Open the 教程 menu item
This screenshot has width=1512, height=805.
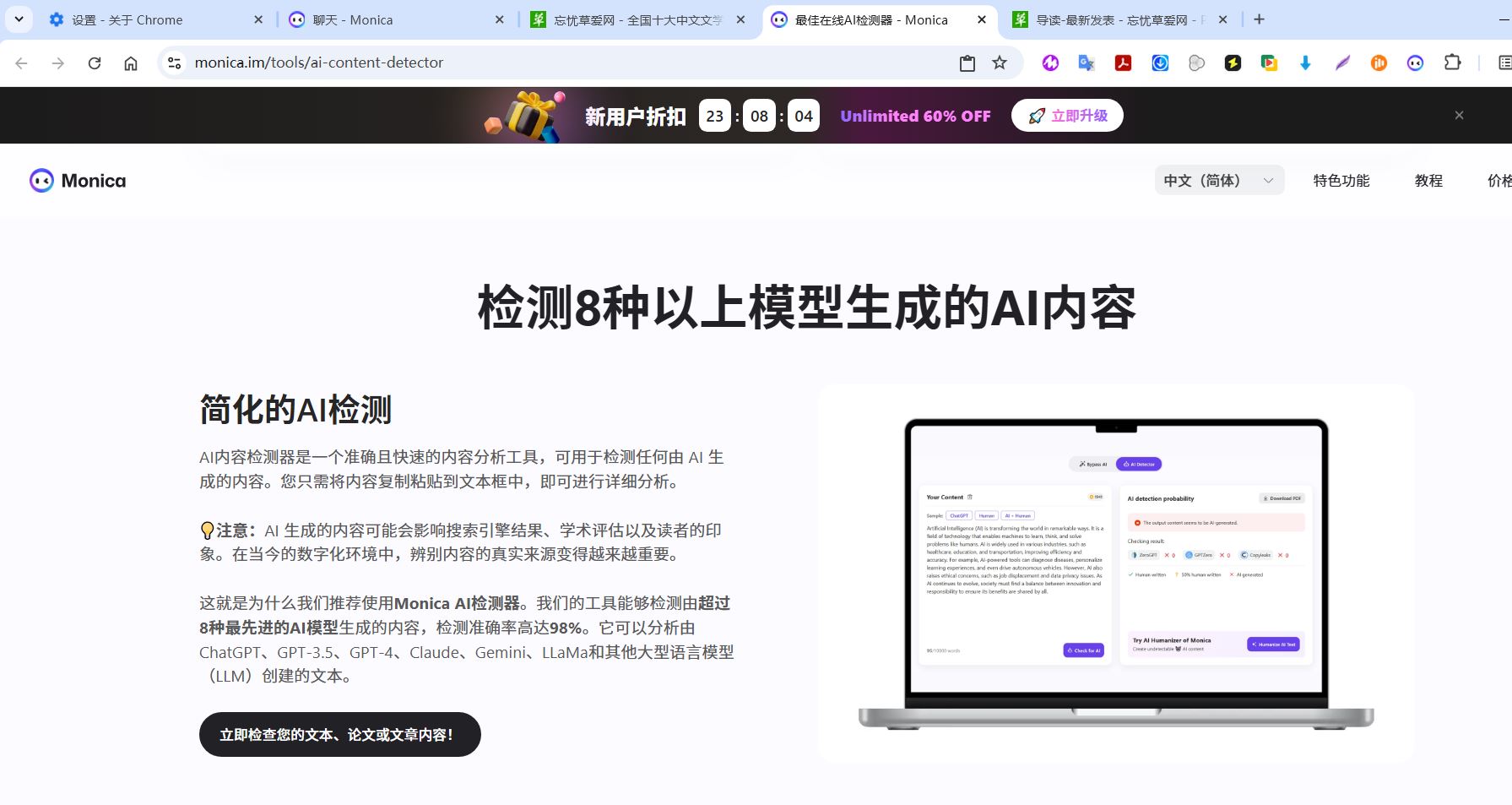point(1428,181)
